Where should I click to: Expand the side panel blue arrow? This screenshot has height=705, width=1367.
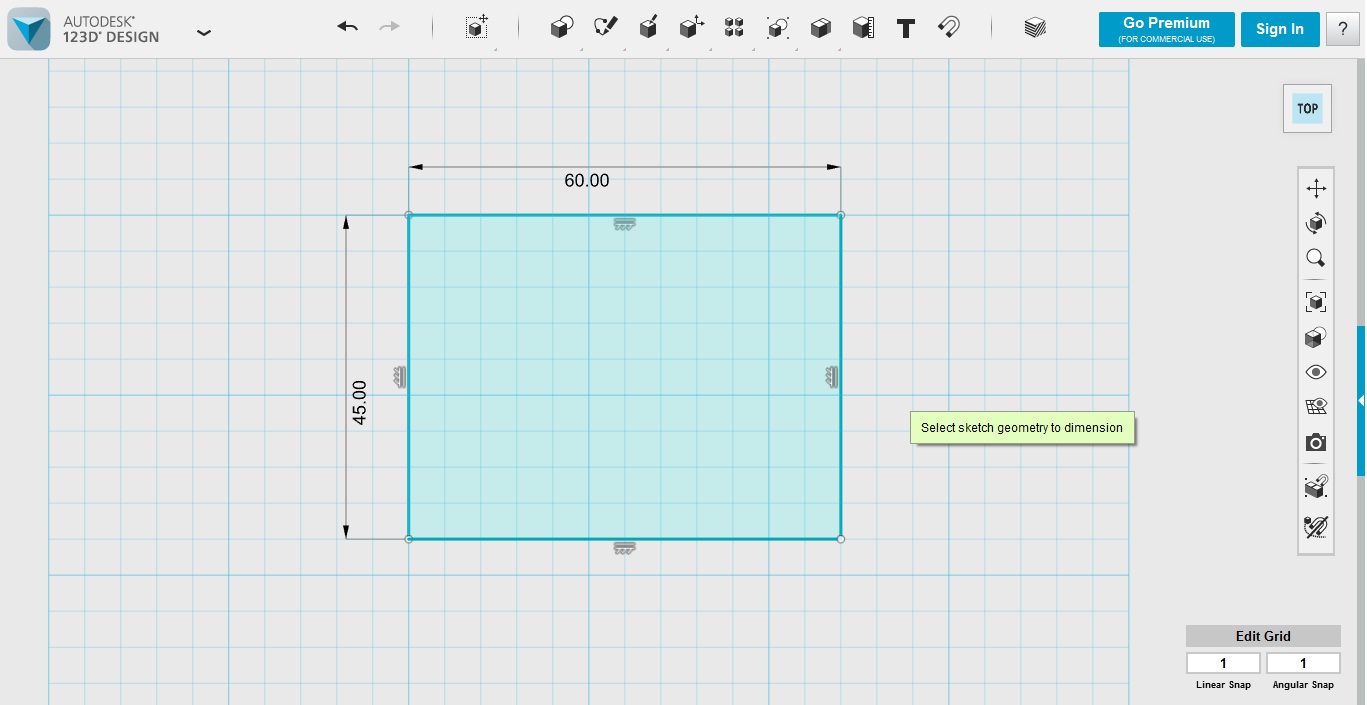point(1361,400)
